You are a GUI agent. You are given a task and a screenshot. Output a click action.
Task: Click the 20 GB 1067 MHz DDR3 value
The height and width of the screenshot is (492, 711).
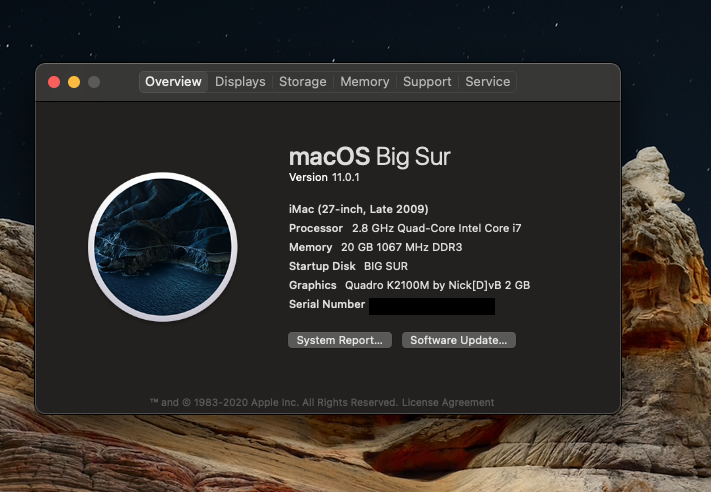(402, 247)
